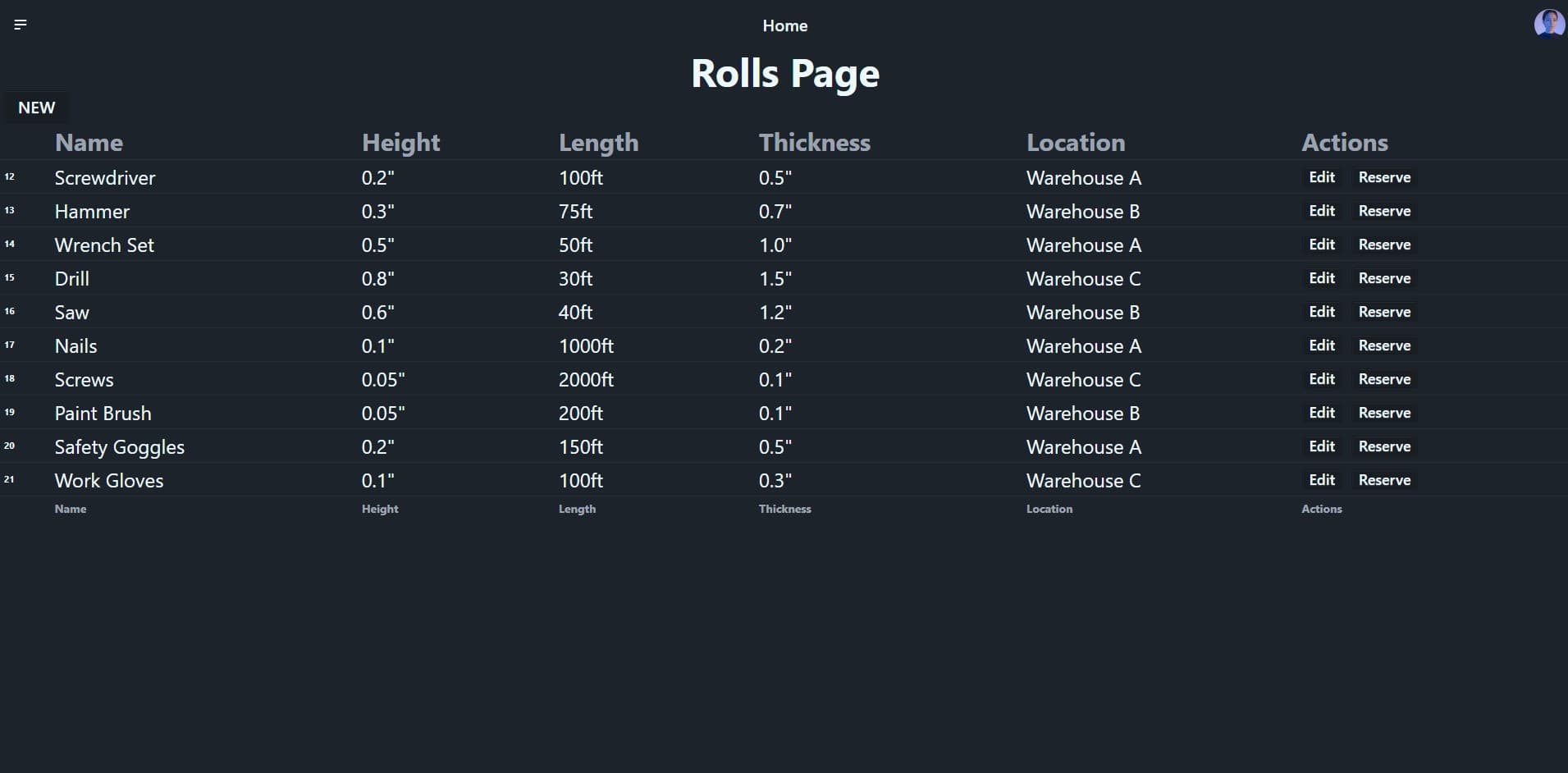Image resolution: width=1568 pixels, height=773 pixels.
Task: Edit the Screwdriver roll
Action: click(1321, 177)
